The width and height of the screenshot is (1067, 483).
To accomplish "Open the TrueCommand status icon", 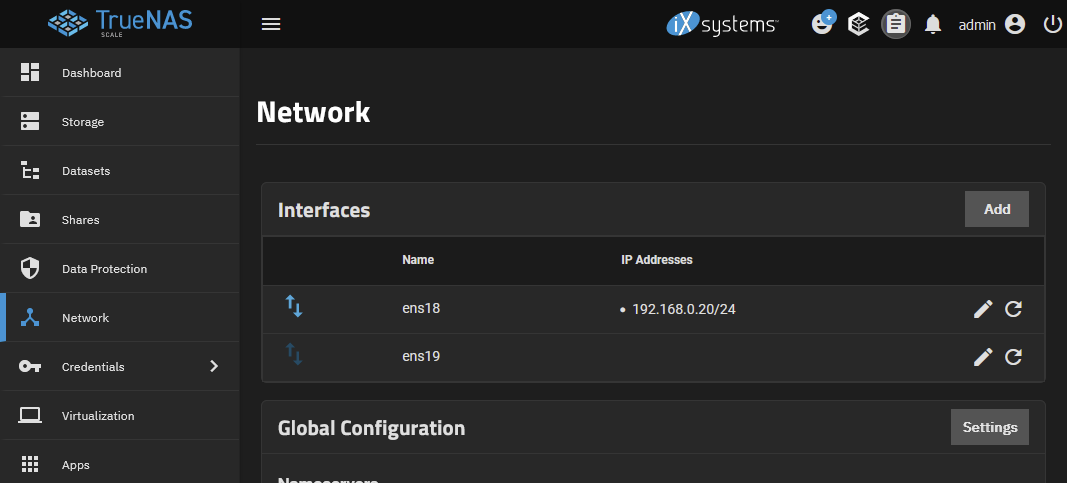I will 858,24.
